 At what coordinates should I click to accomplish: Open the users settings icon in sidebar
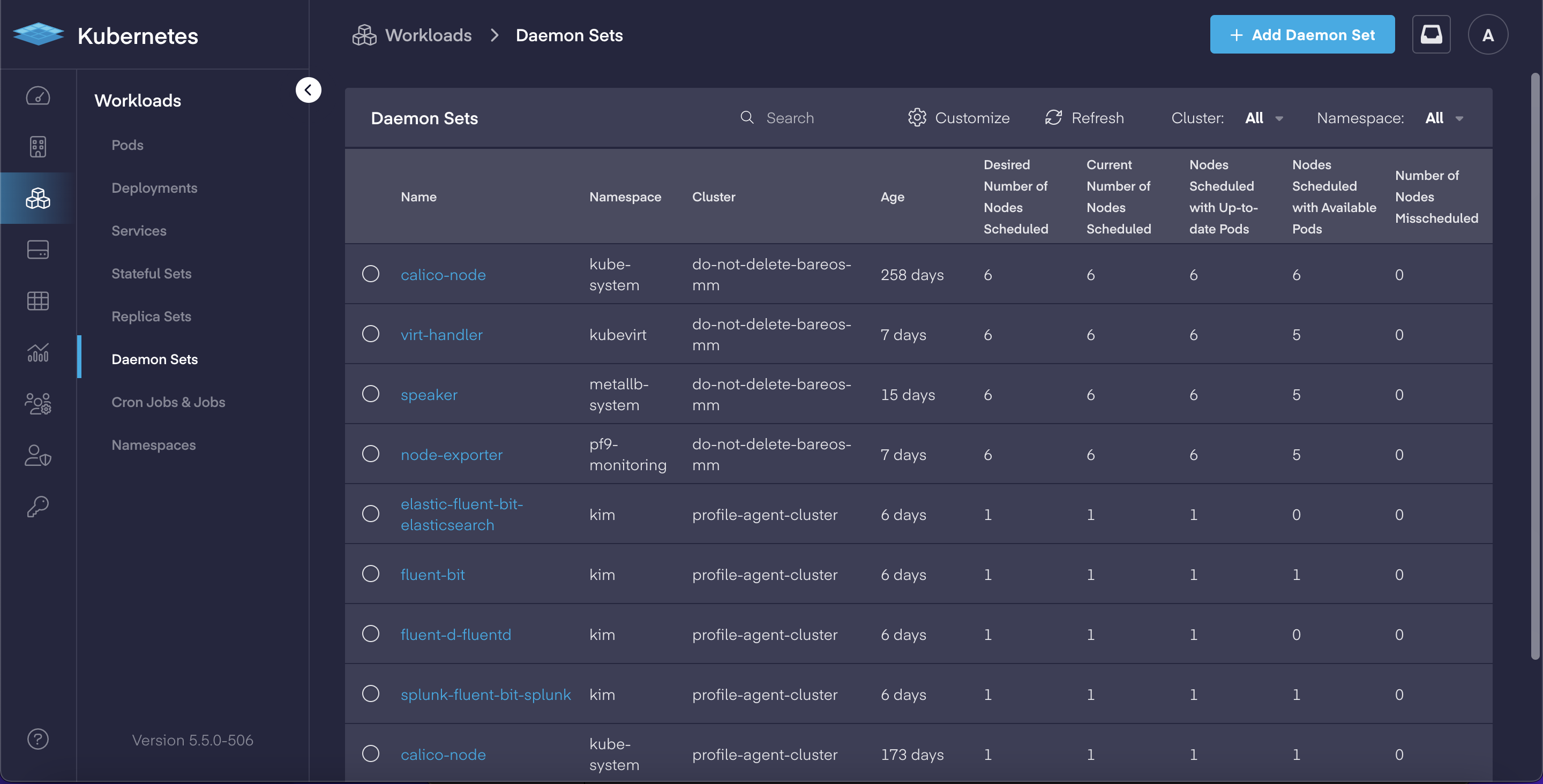(38, 404)
